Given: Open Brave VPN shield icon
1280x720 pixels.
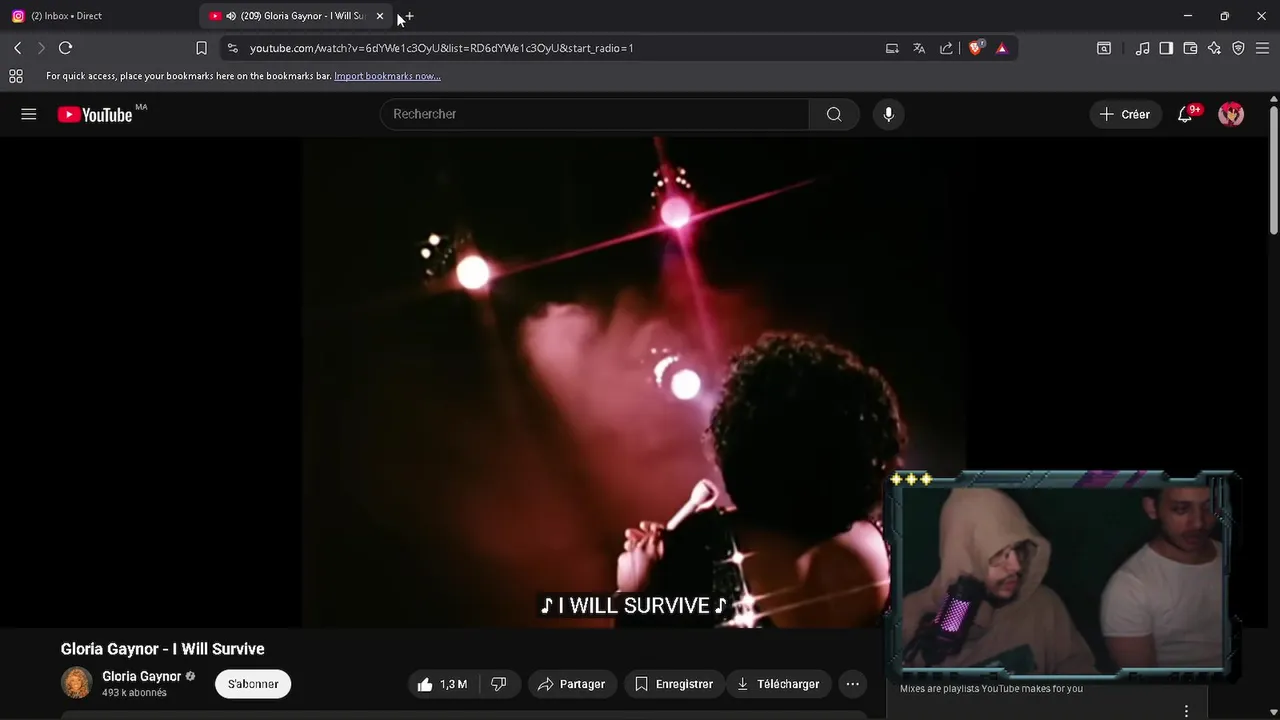Looking at the screenshot, I should [1238, 48].
